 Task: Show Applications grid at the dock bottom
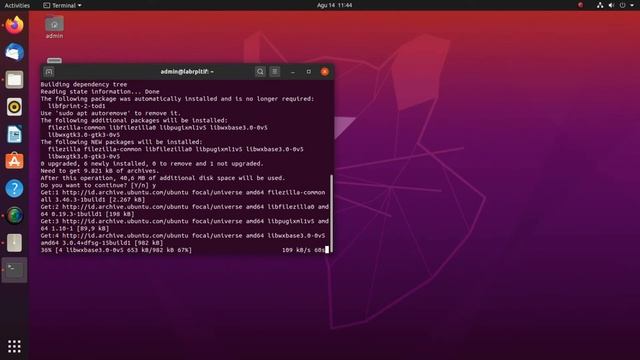click(x=14, y=347)
